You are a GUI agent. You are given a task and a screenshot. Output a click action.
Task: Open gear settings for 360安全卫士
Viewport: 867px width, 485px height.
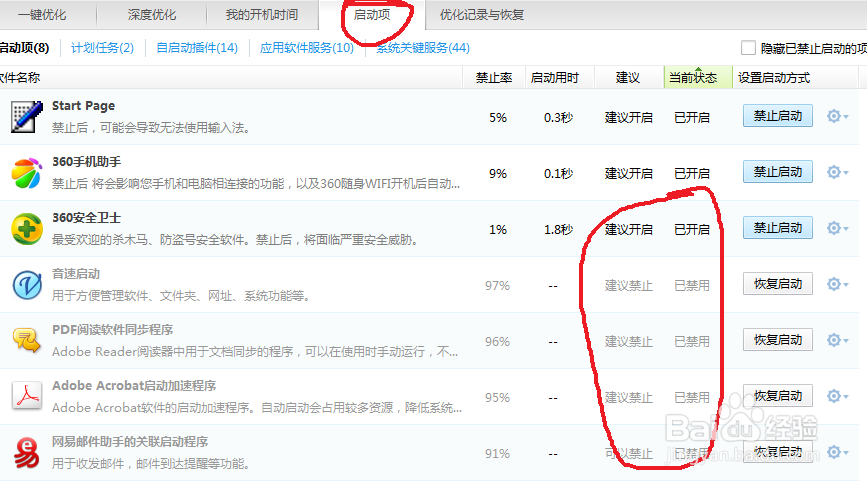pos(837,228)
